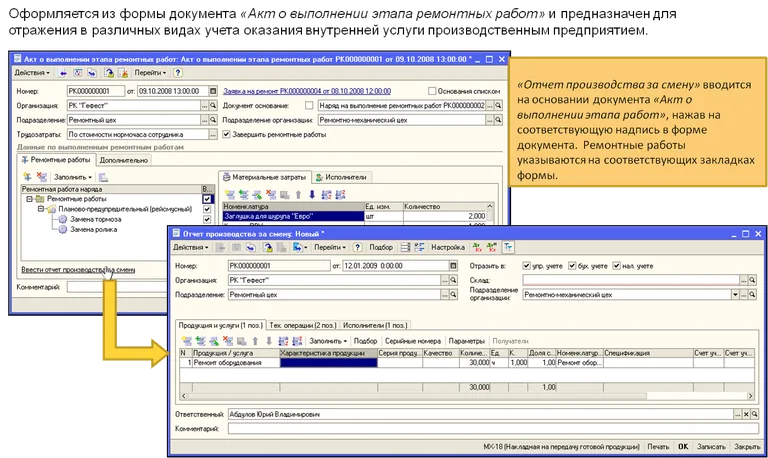The width and height of the screenshot is (768, 458).
Task: Click vertical scrollbar of Материальные затраты table
Action: coord(489,214)
